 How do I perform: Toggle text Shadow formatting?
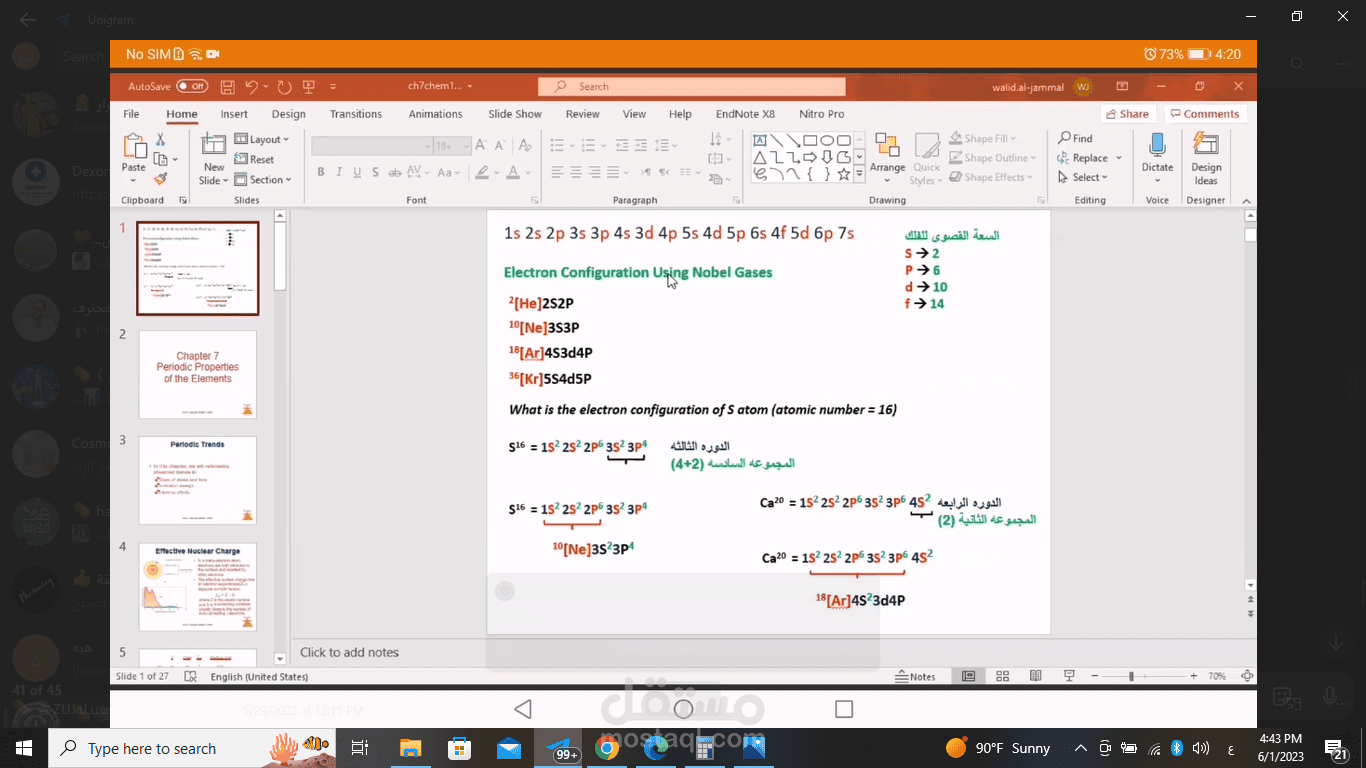click(x=375, y=173)
